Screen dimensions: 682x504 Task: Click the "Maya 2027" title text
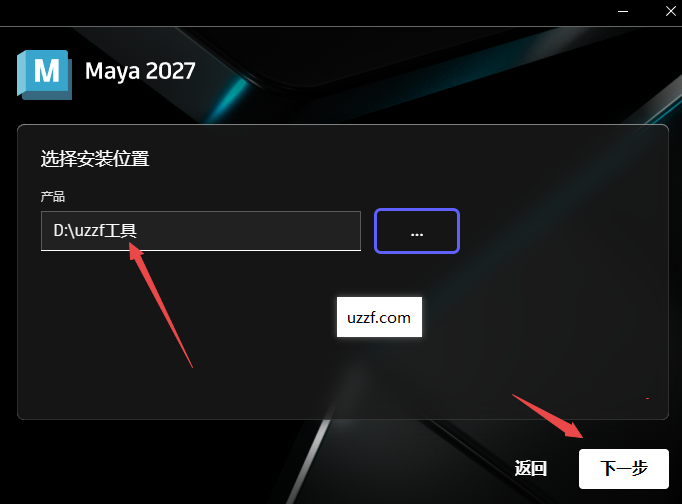[x=140, y=71]
